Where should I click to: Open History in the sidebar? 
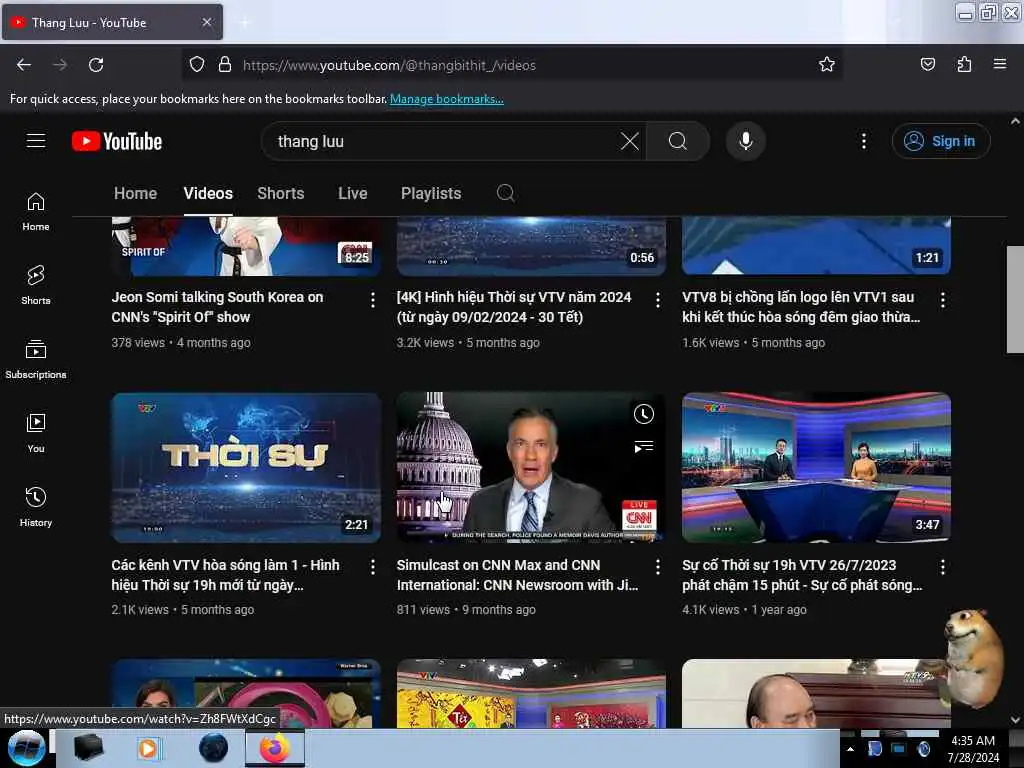(x=36, y=507)
